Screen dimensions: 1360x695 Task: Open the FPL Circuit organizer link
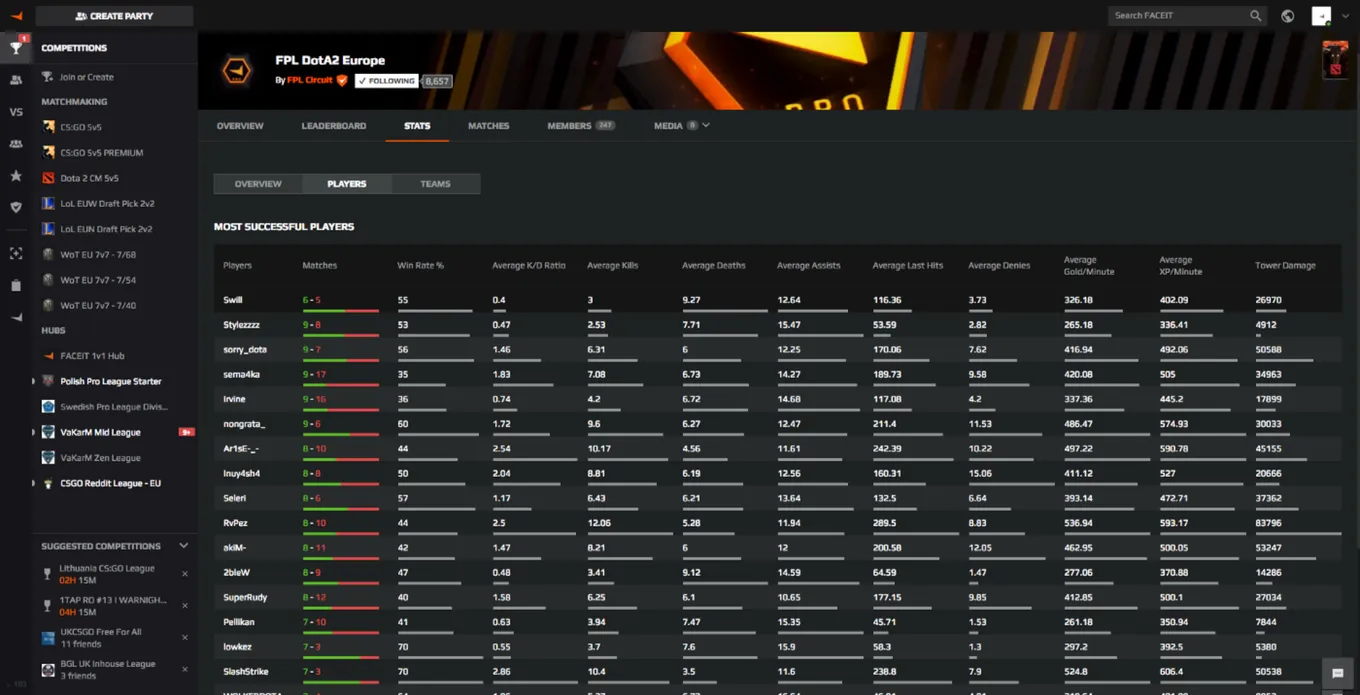310,81
